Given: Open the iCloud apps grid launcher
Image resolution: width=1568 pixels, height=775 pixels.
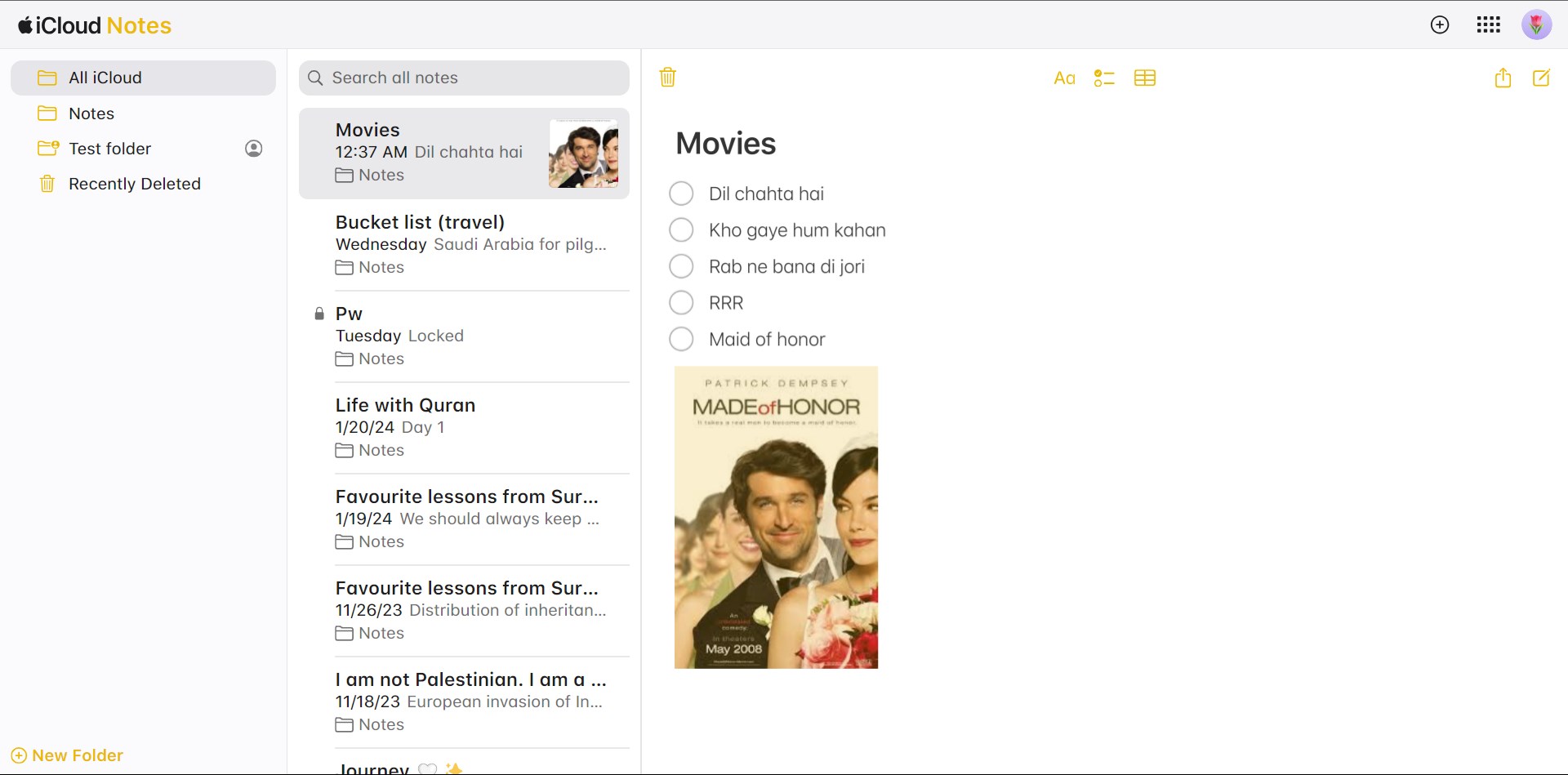Looking at the screenshot, I should 1488,25.
